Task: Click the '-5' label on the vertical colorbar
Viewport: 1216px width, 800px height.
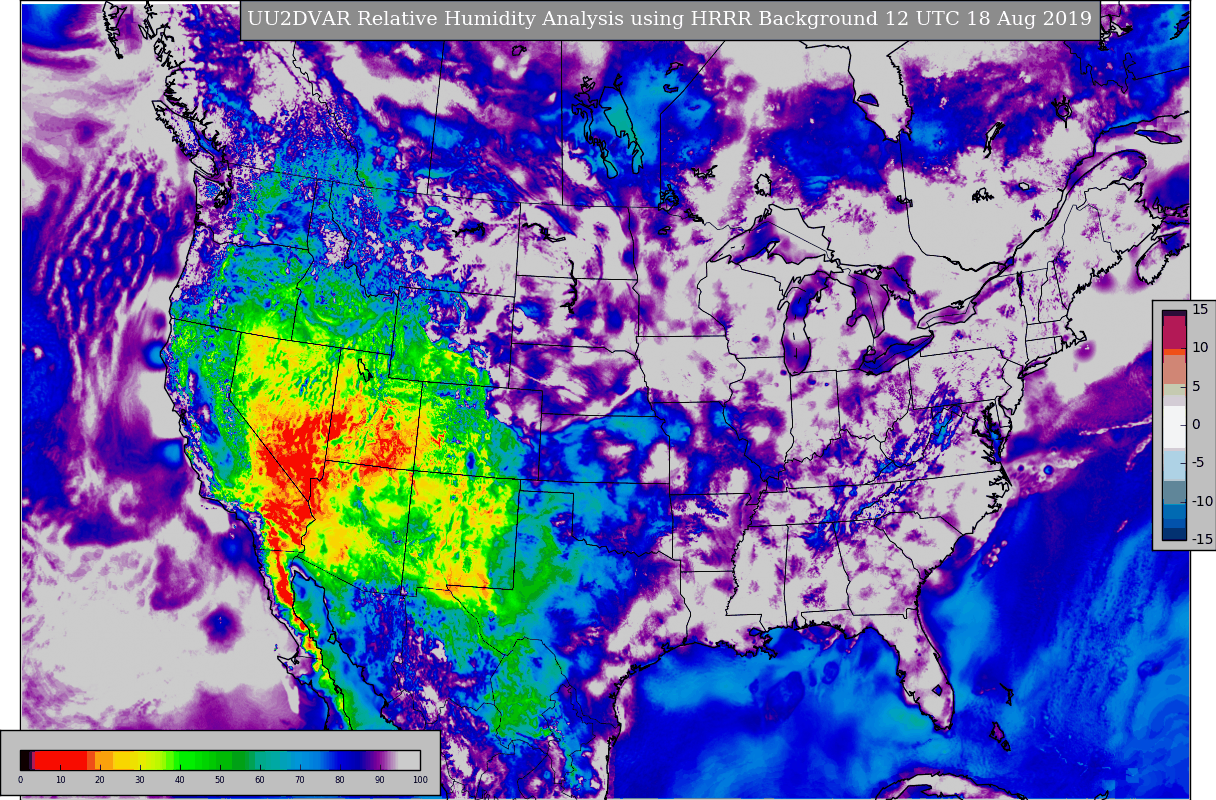Action: tap(1198, 462)
